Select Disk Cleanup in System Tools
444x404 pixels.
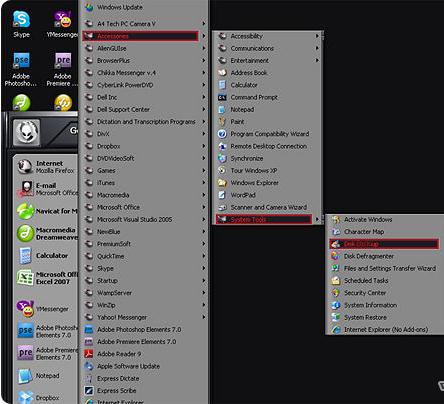point(384,244)
